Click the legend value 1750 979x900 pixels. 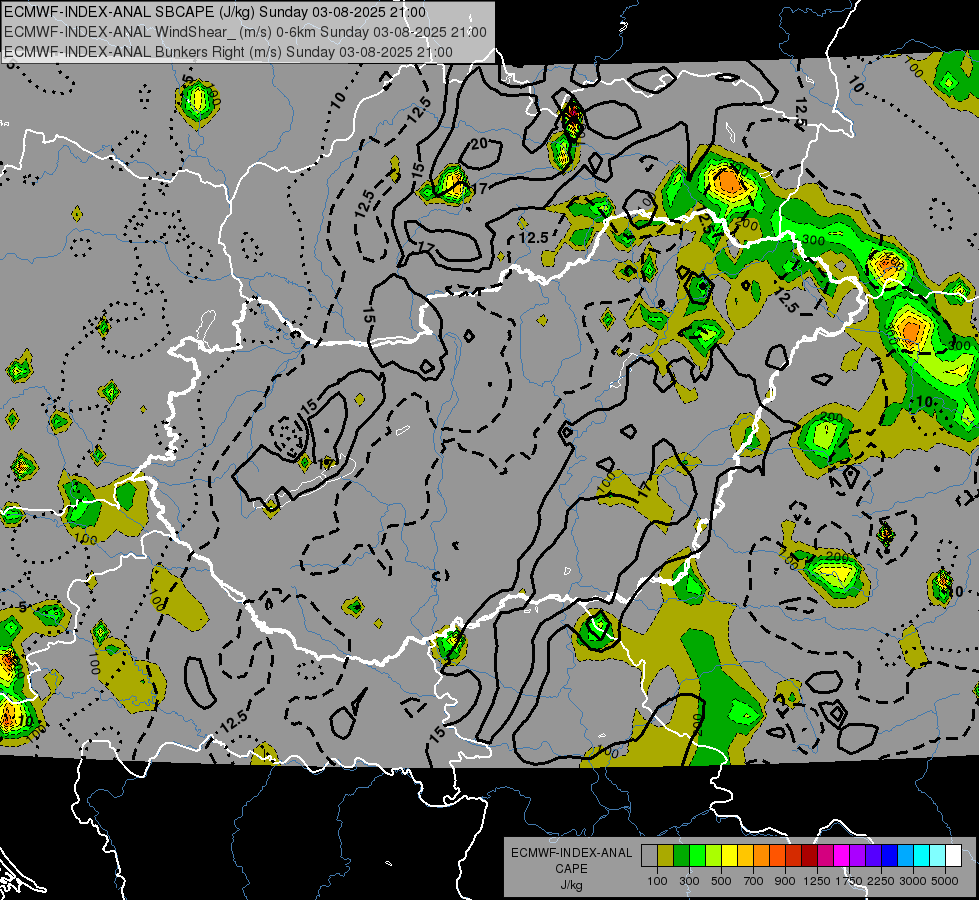tap(849, 881)
